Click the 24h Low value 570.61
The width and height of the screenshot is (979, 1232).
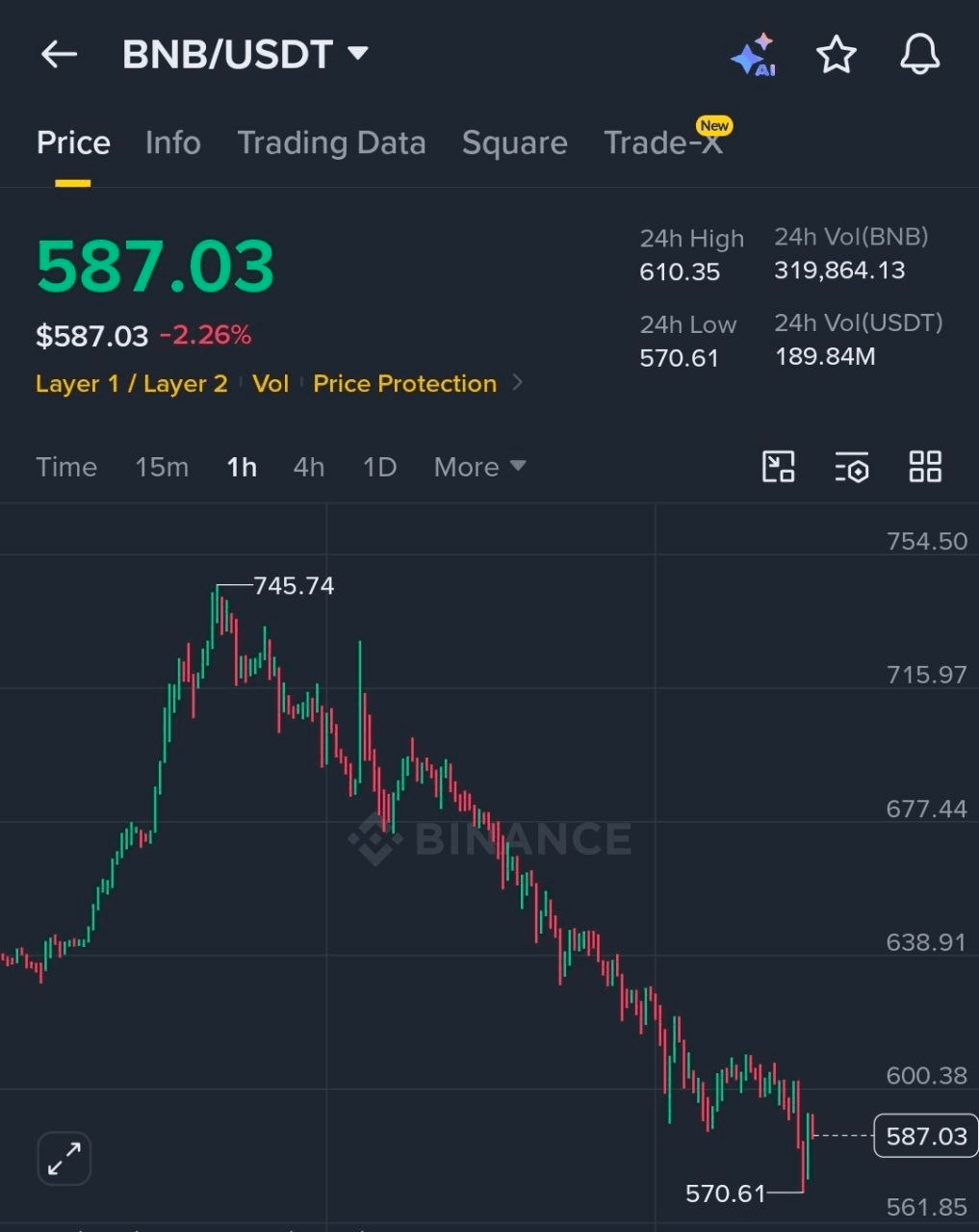click(679, 358)
